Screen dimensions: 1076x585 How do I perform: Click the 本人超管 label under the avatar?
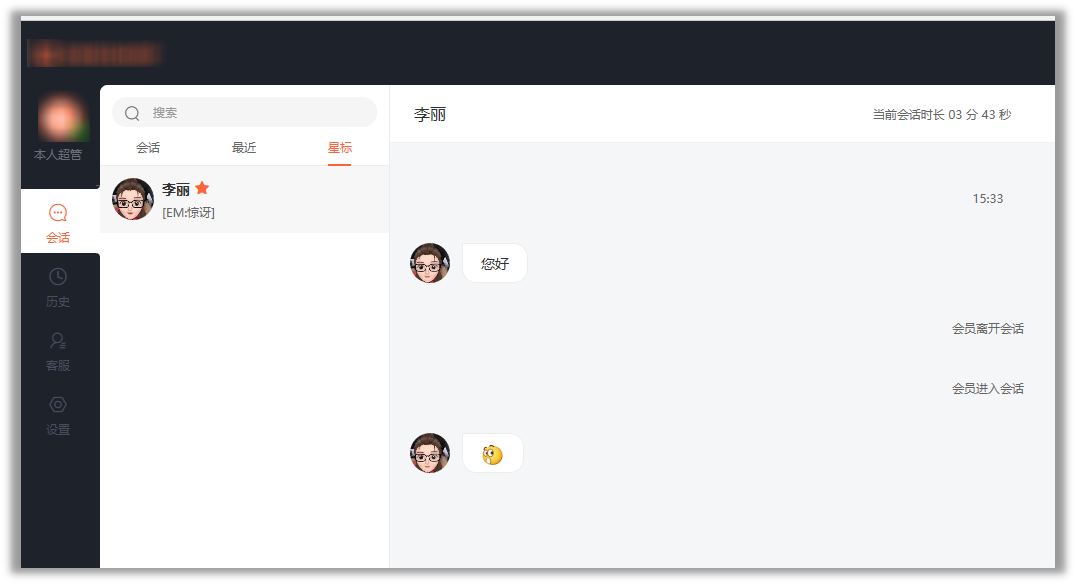click(58, 154)
